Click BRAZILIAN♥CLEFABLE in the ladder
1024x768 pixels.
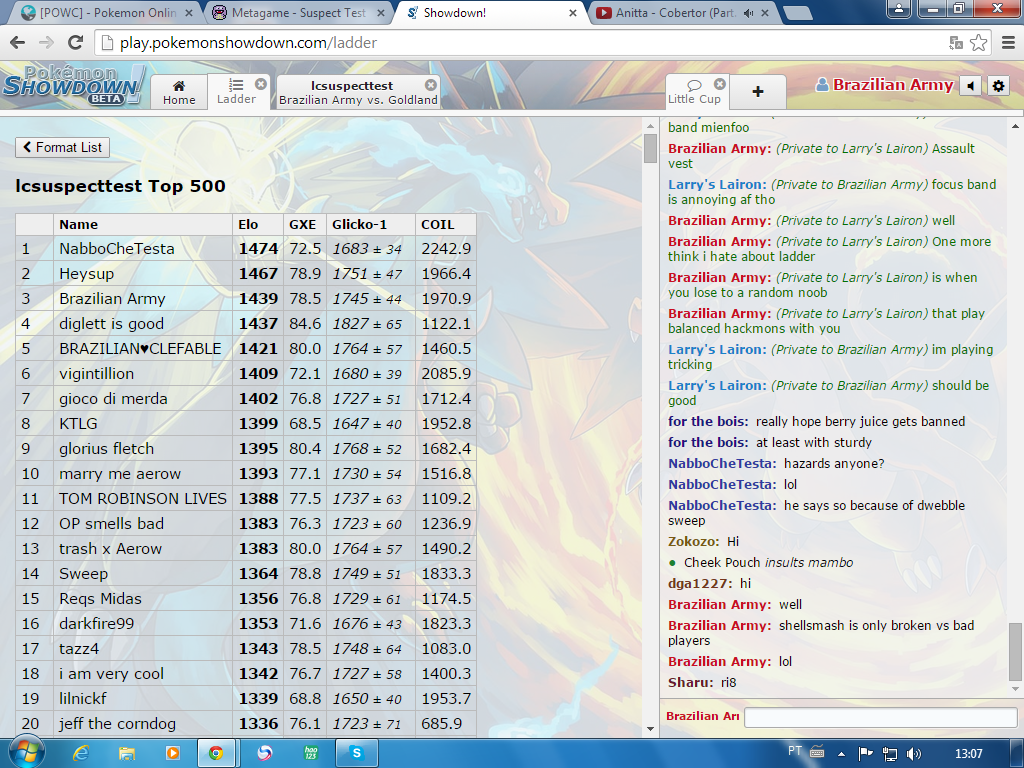click(x=140, y=349)
